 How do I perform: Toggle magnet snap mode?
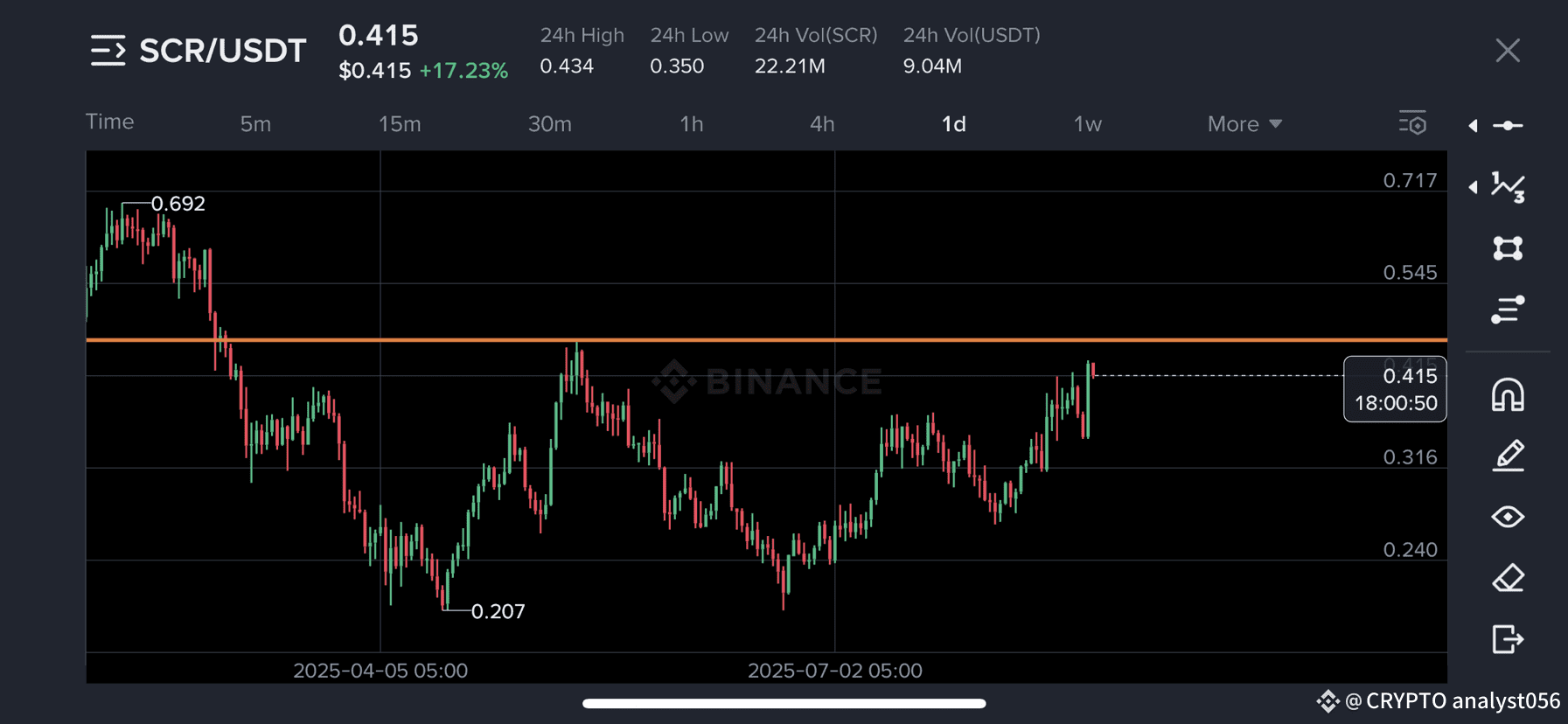(x=1508, y=394)
